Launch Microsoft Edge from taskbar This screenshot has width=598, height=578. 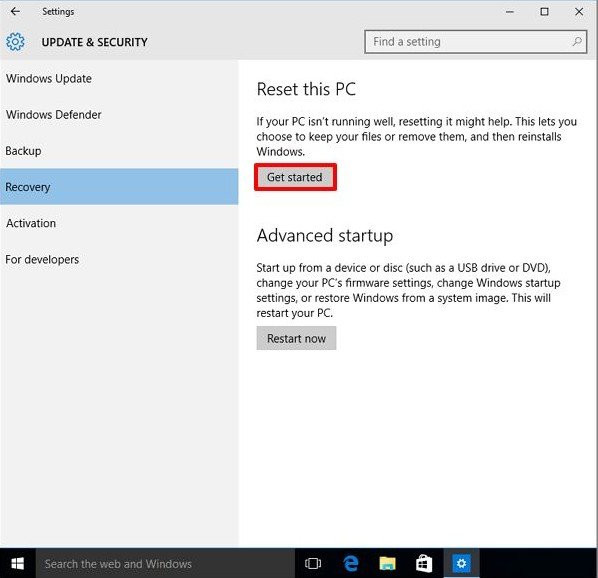tap(350, 563)
